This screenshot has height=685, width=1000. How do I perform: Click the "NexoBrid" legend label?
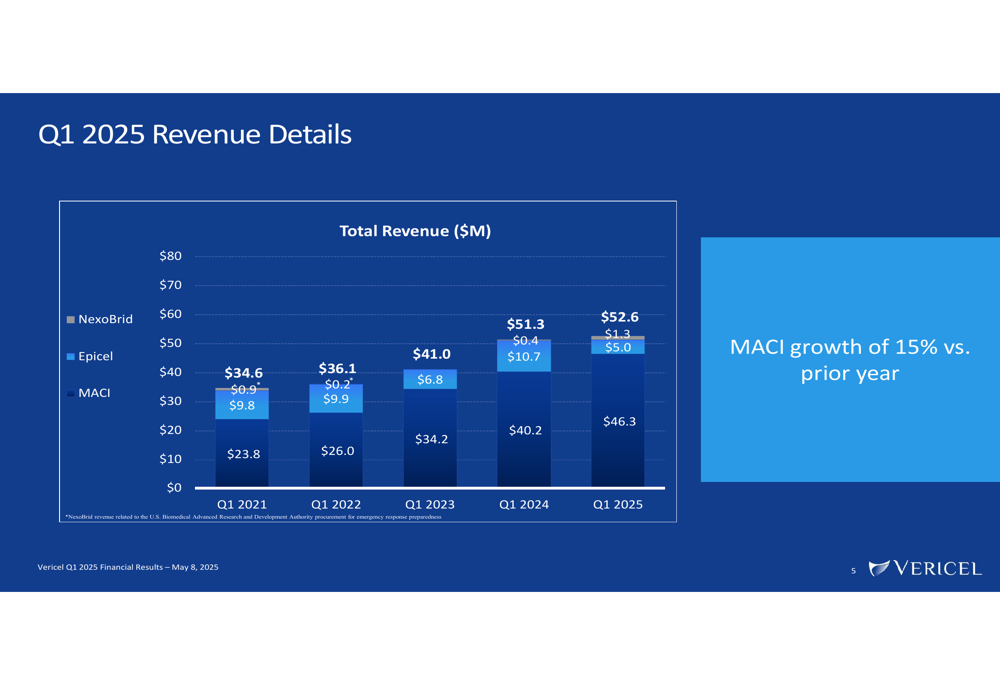[105, 319]
